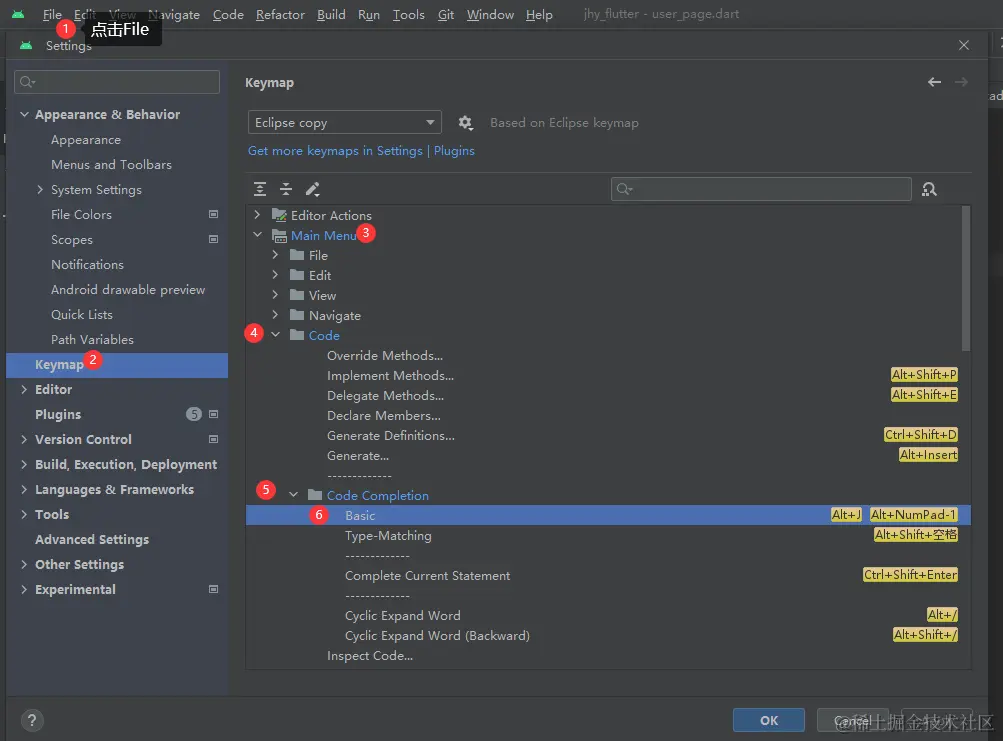Collapse the Code Completion node
The width and height of the screenshot is (1003, 741).
point(294,495)
